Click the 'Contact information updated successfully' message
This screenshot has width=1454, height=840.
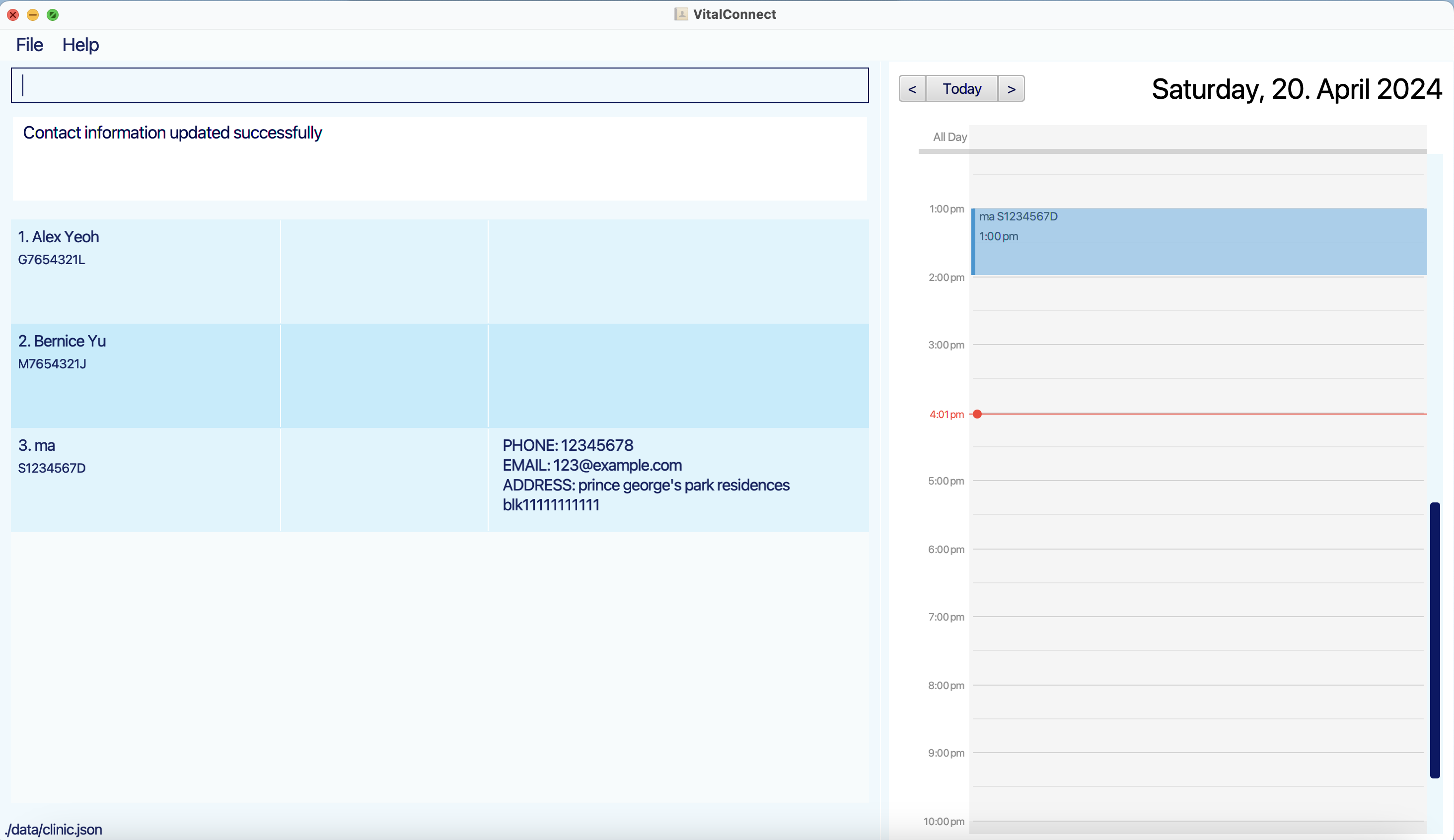[172, 133]
